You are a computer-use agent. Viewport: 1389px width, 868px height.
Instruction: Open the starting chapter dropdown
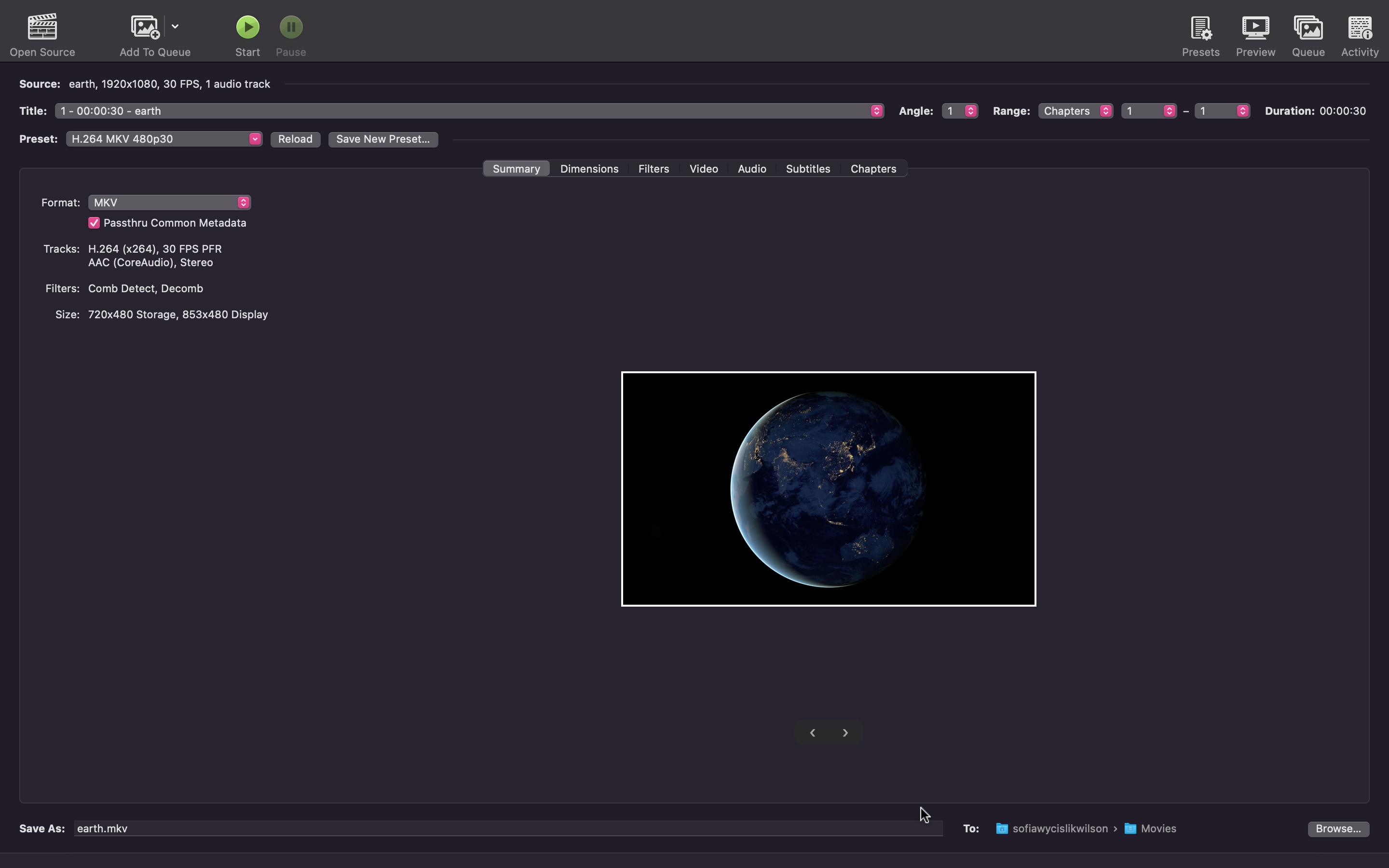click(x=1148, y=111)
